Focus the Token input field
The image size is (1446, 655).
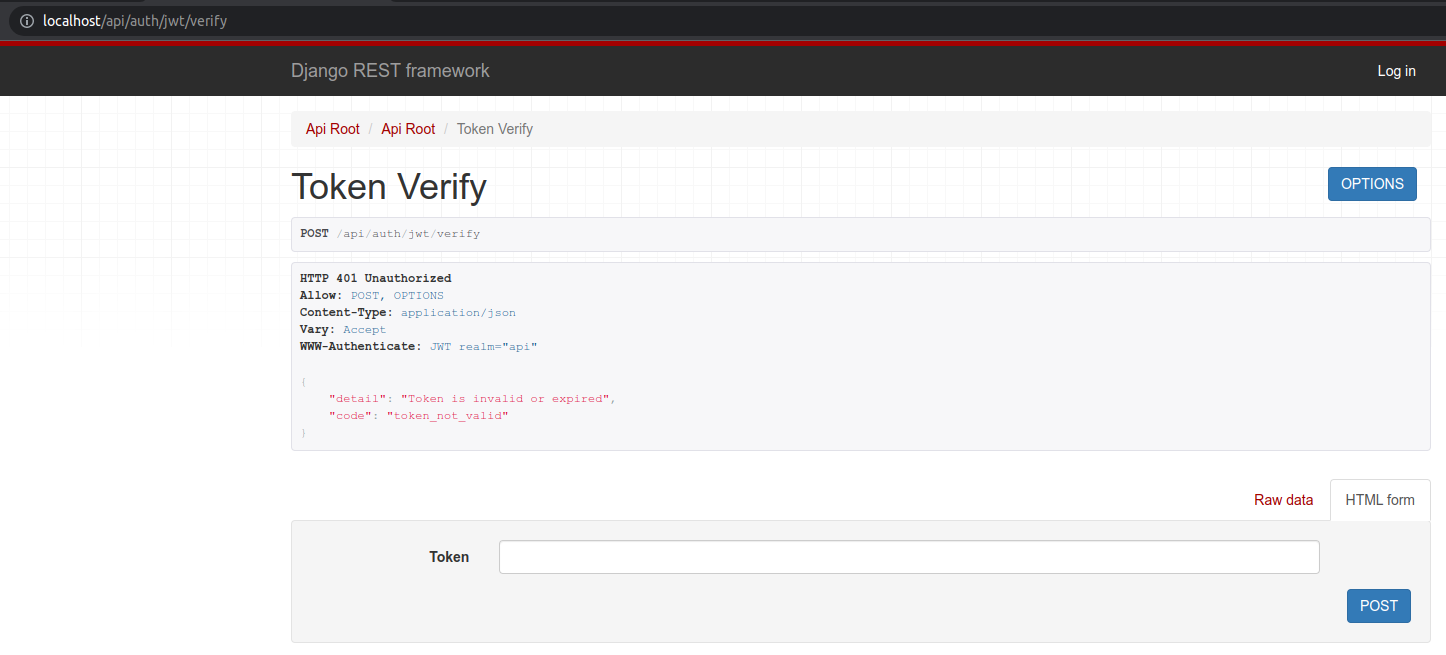(908, 557)
